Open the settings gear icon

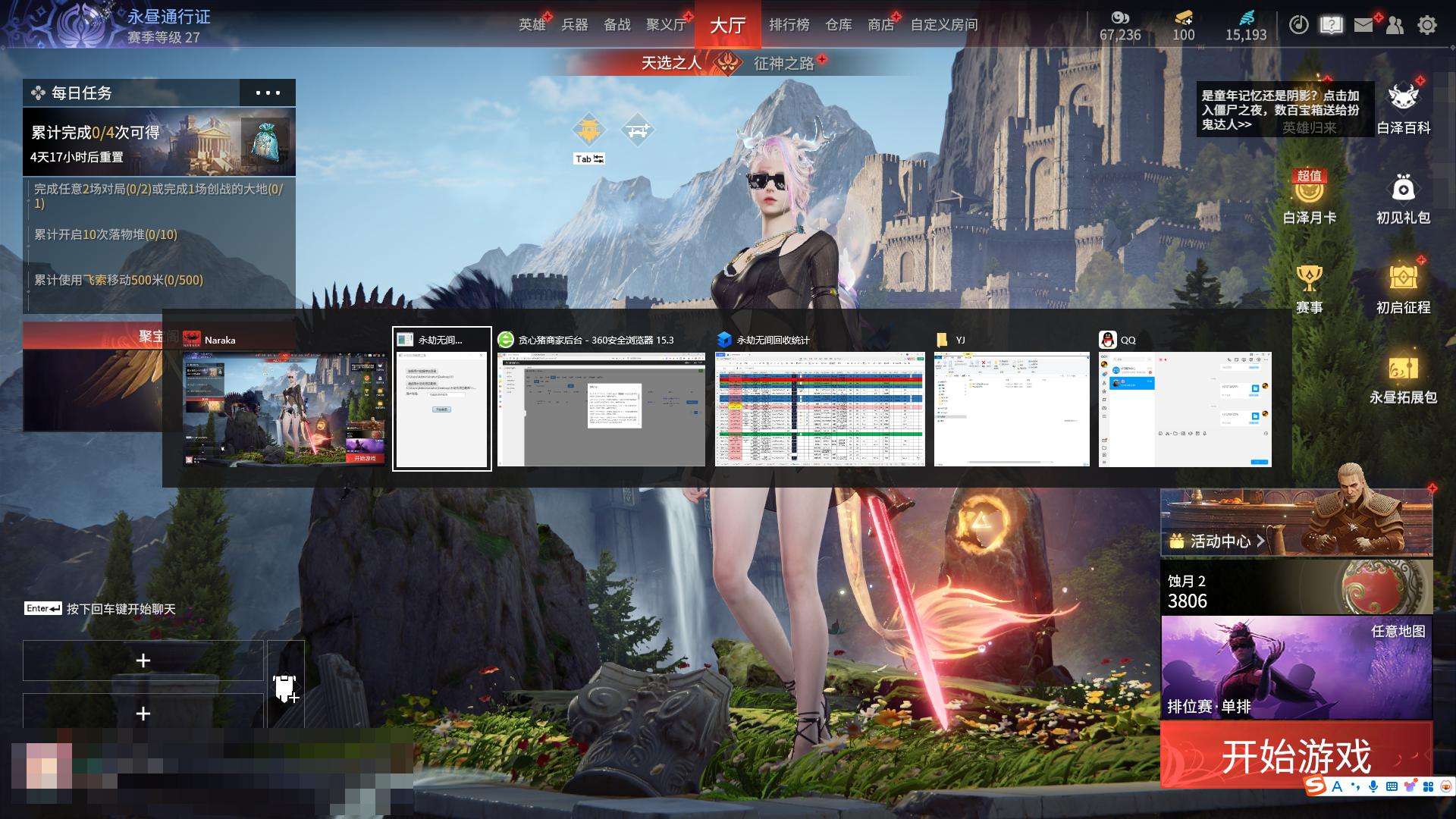1427,25
